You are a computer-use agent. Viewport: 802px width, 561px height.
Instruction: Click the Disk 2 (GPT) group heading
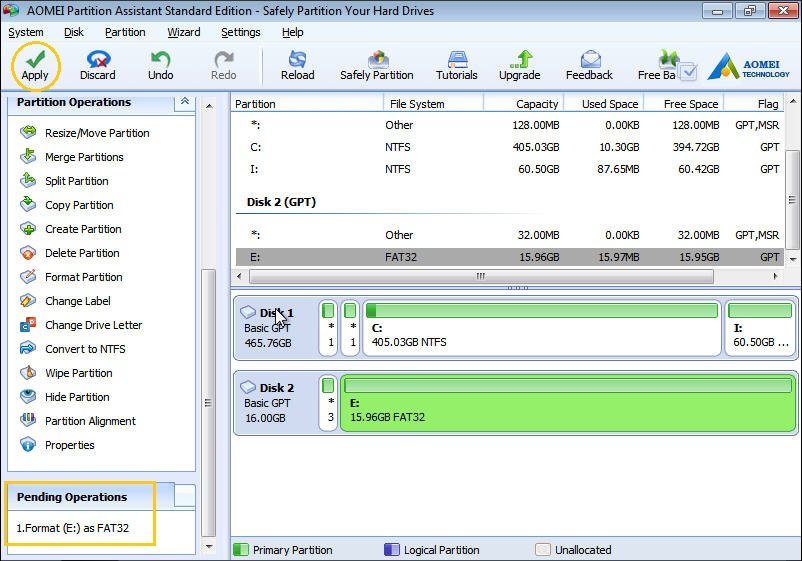(x=281, y=202)
